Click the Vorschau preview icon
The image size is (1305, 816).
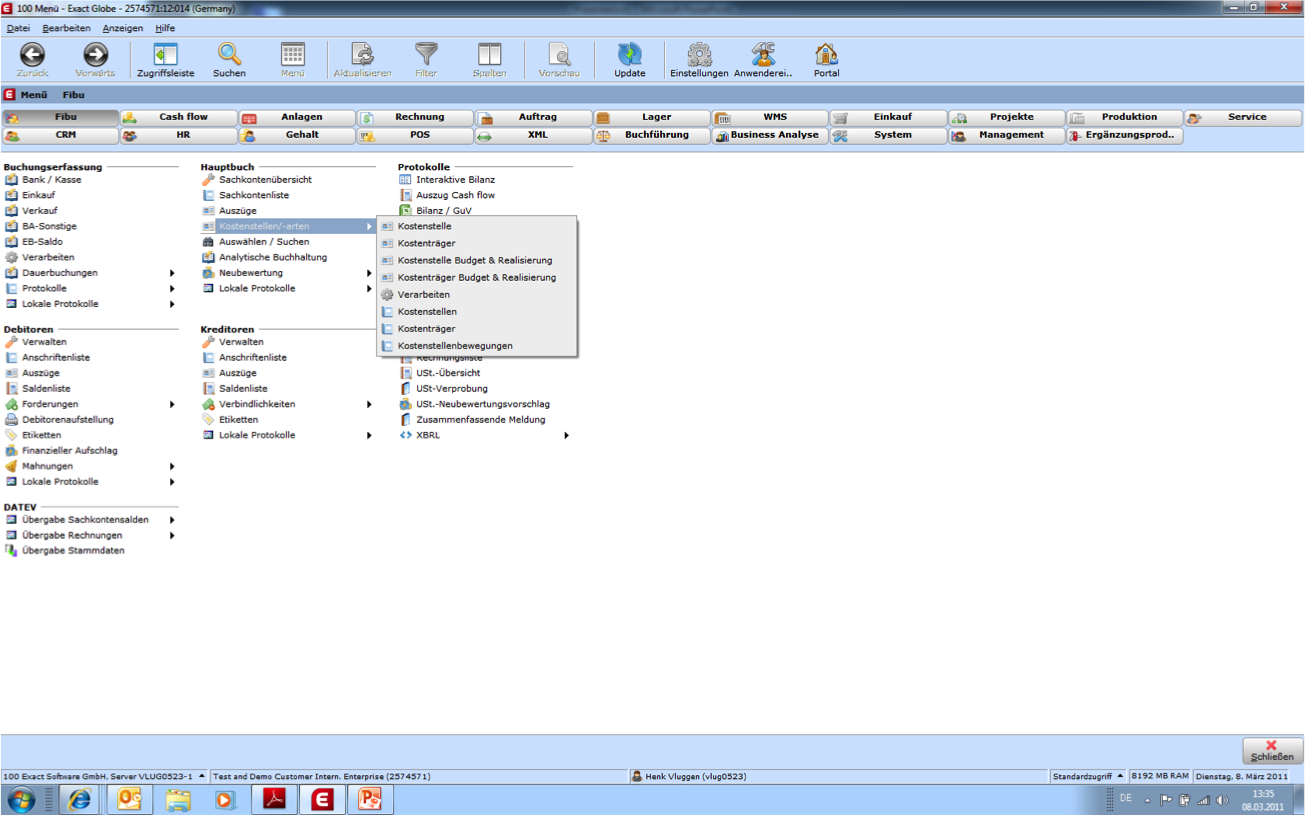tap(559, 55)
